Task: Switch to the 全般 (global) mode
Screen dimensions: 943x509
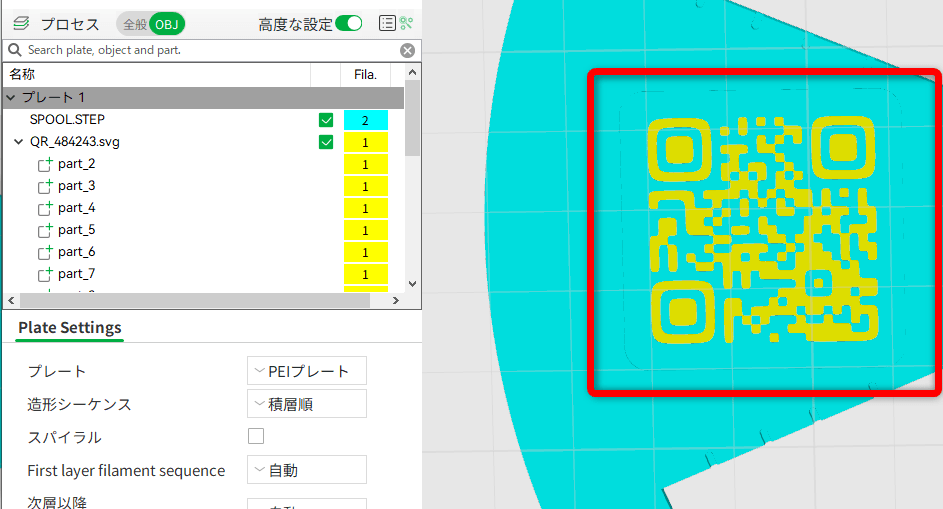Action: point(134,24)
